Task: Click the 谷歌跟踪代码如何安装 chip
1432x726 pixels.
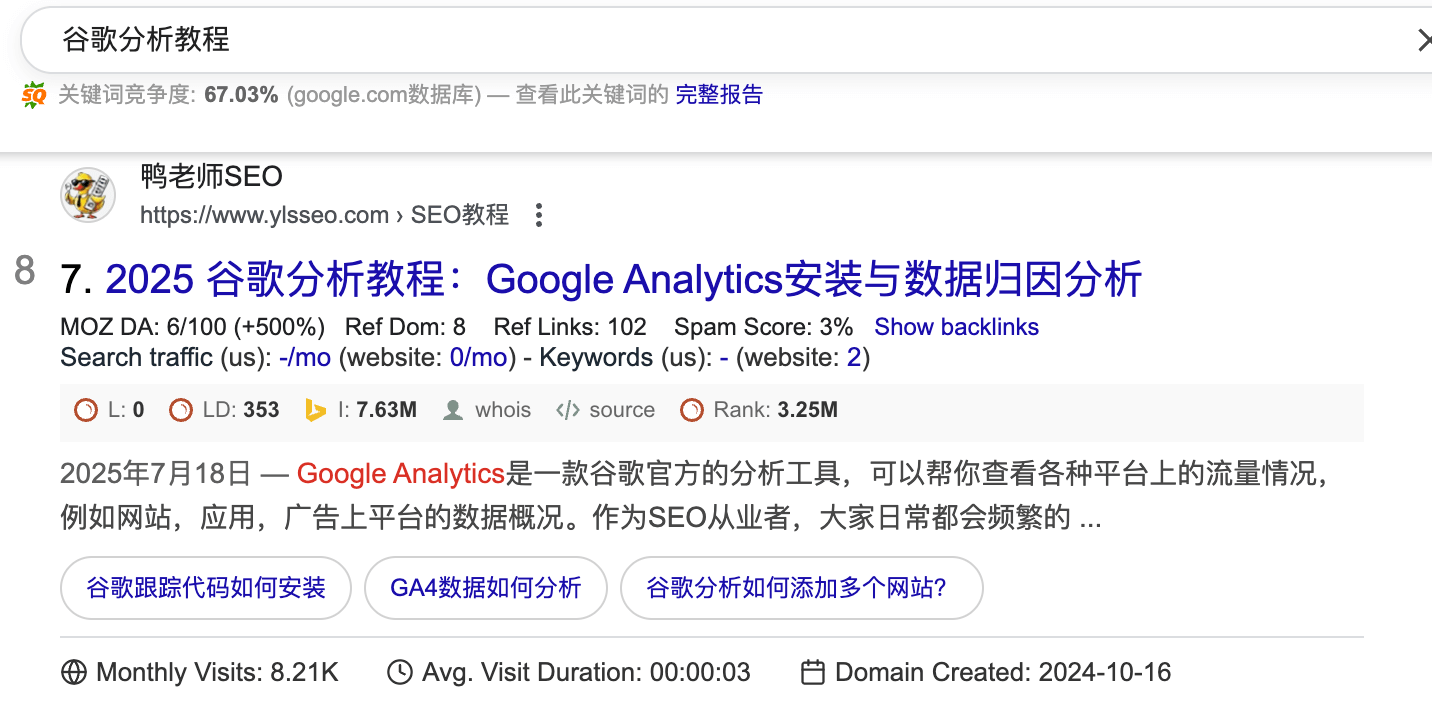Action: [206, 588]
